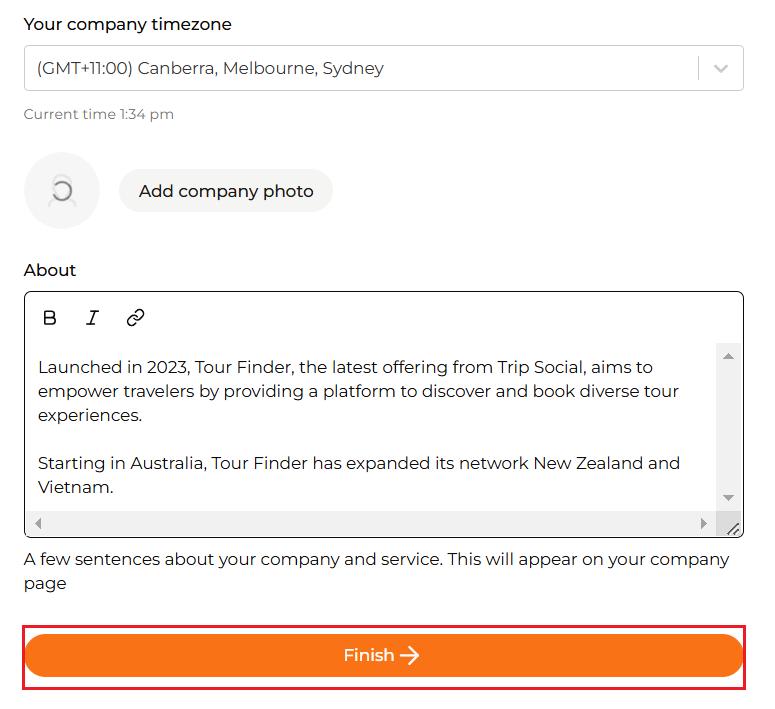
Task: Click the 'Your company timezone' label
Action: pos(128,24)
